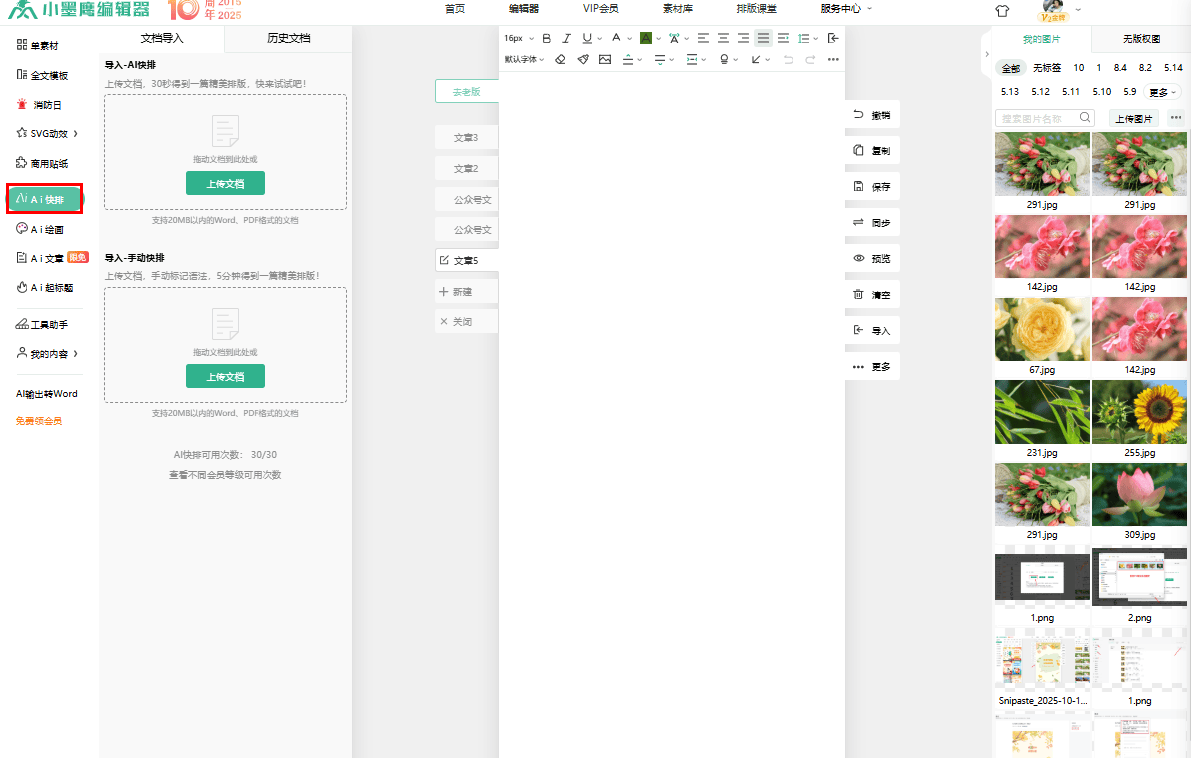Select the 全部 tag filter

click(x=1011, y=68)
